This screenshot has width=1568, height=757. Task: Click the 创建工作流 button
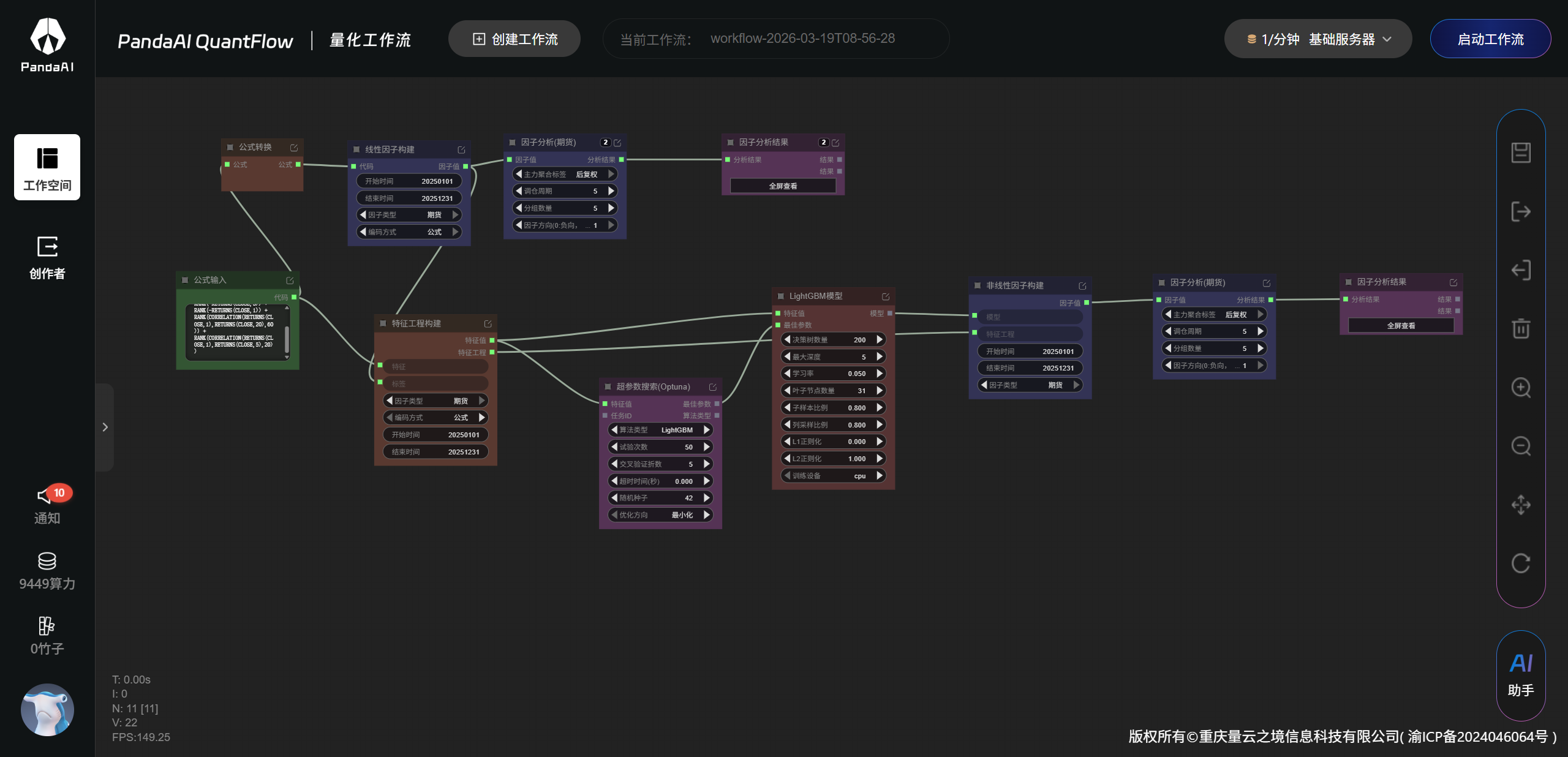coord(514,39)
